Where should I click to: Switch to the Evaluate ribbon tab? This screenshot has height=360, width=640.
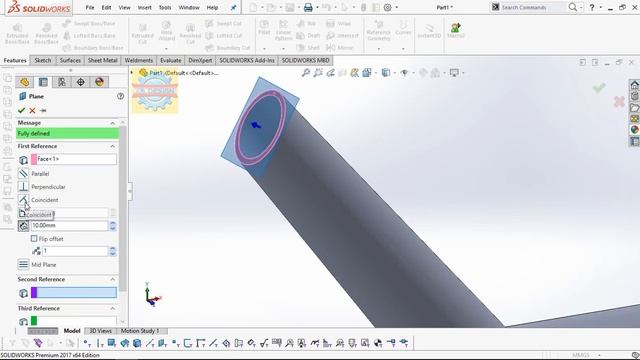tap(171, 60)
